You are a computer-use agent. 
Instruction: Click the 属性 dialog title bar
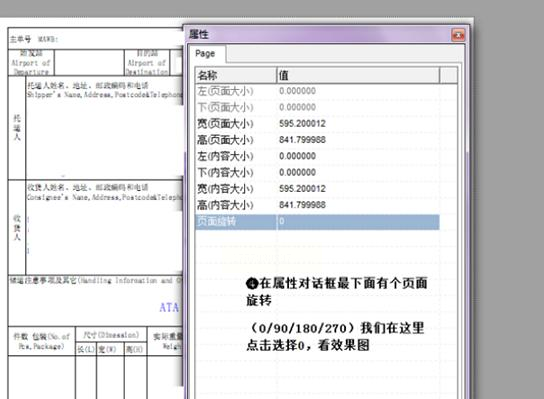pyautogui.click(x=319, y=35)
